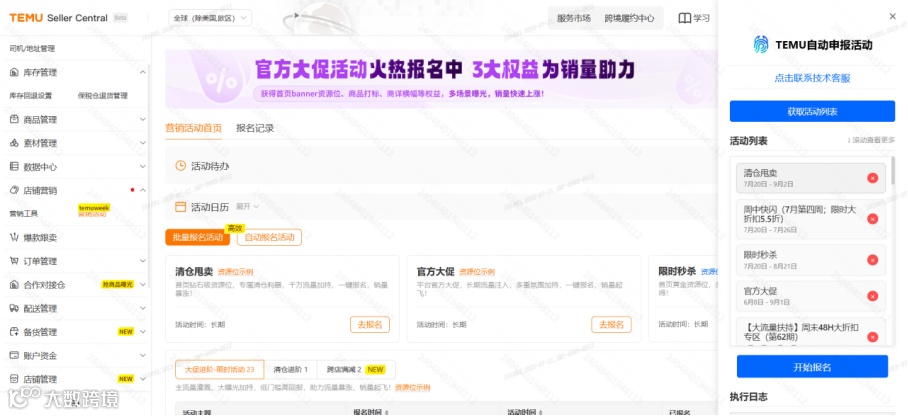This screenshot has height=416, width=908.
Task: Open 跨境履约中心 in the top bar
Action: 629,18
